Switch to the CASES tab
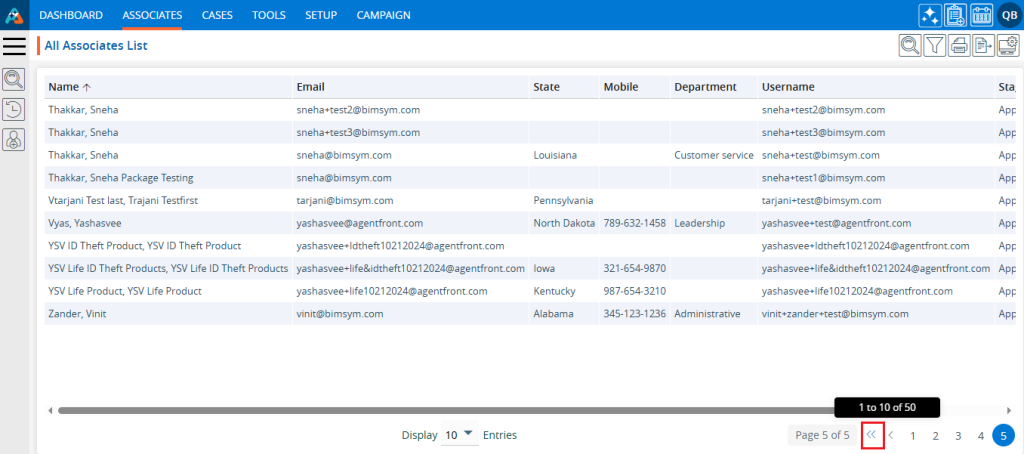Viewport: 1024px width, 454px height. tap(218, 15)
